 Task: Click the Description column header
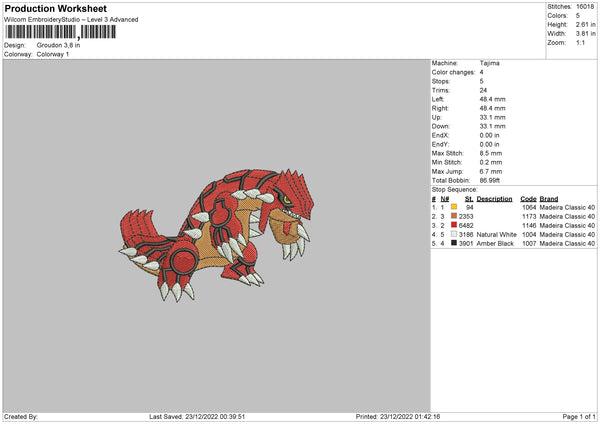494,199
